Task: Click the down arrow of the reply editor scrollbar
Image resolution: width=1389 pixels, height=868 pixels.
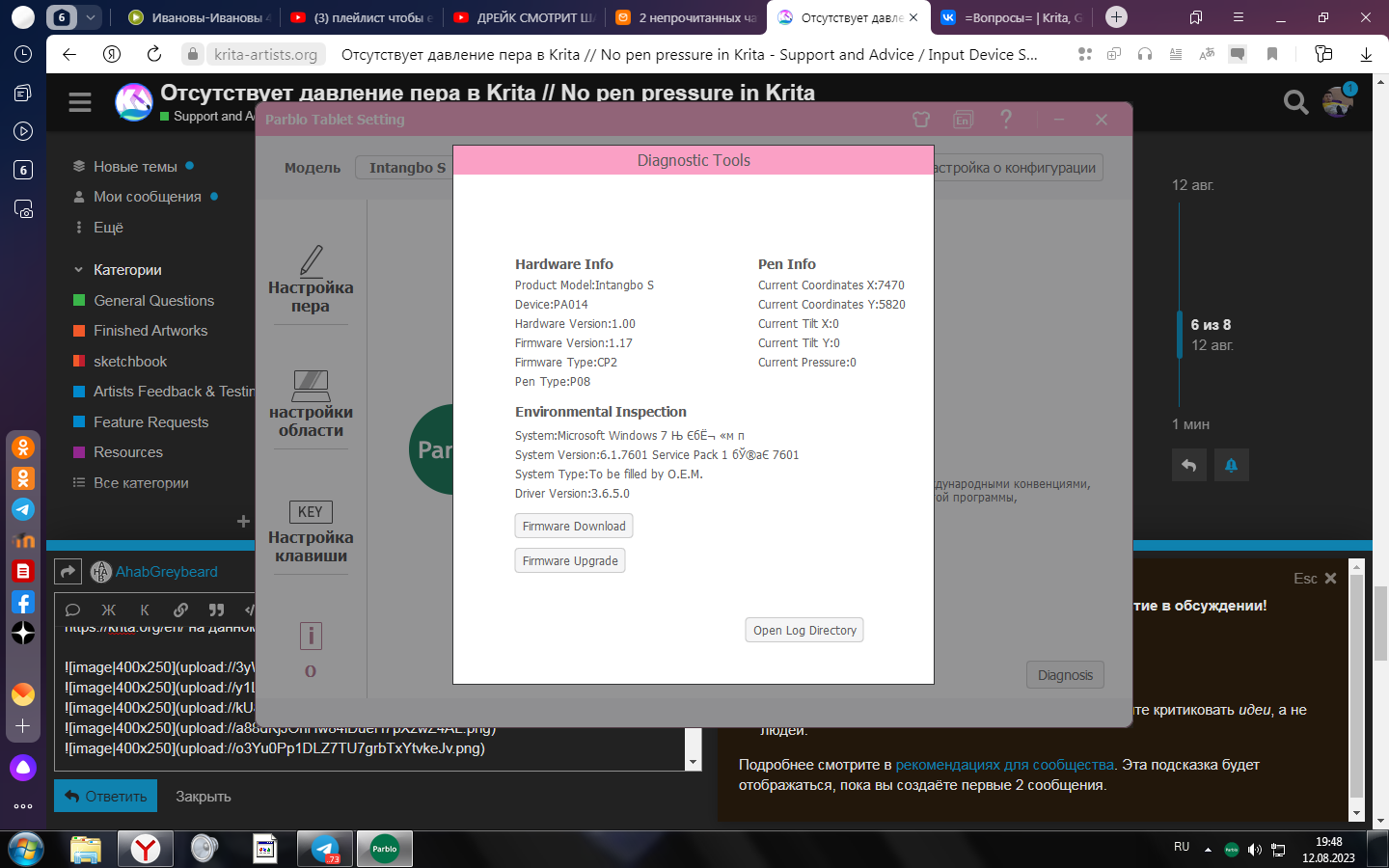Action: [x=694, y=762]
